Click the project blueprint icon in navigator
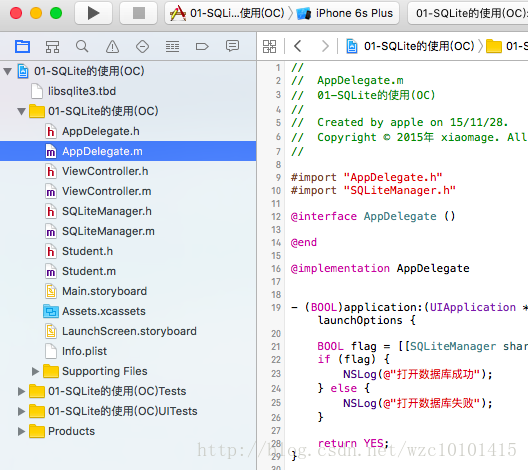 coord(23,71)
